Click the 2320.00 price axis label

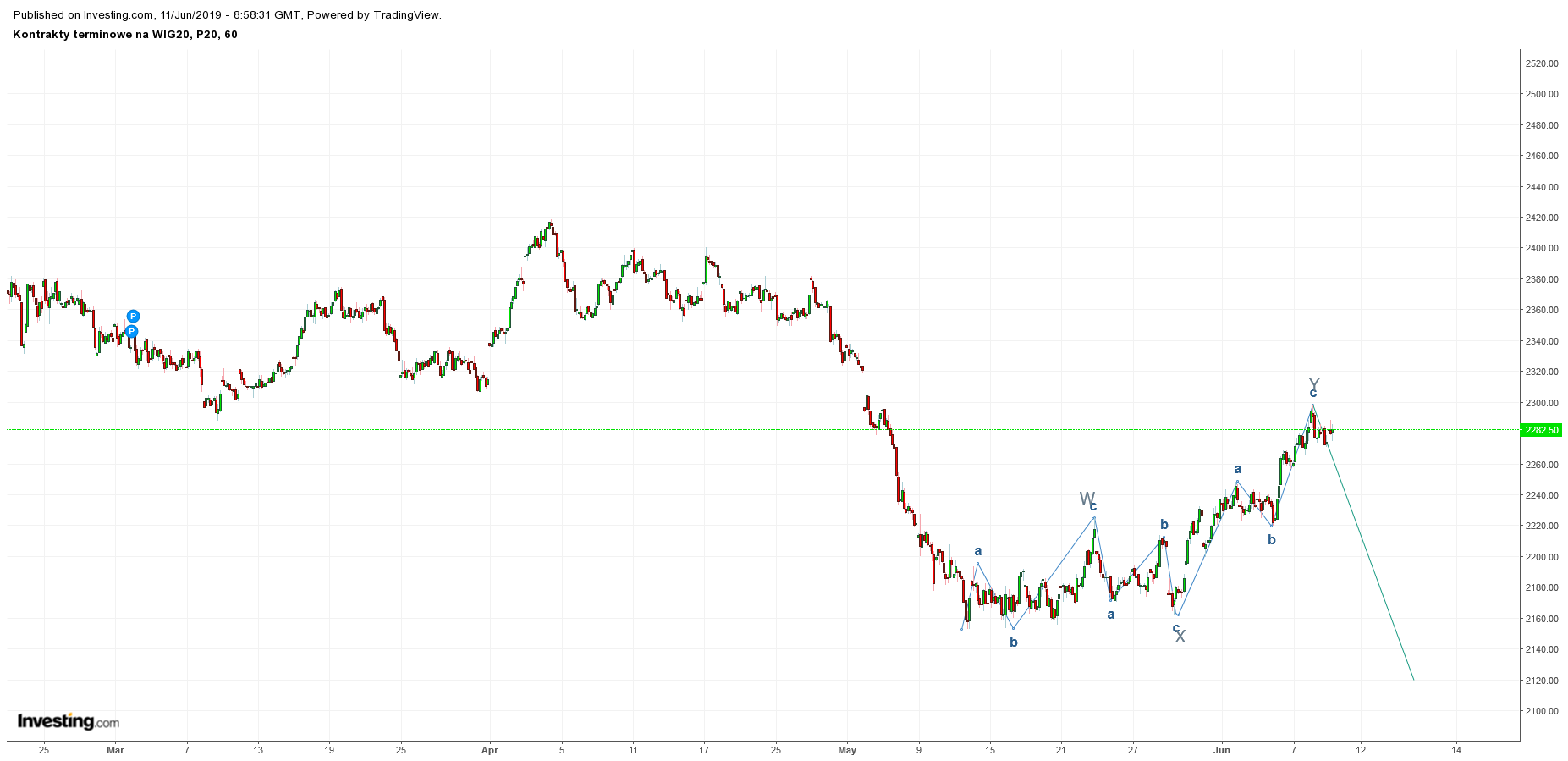coord(1542,372)
